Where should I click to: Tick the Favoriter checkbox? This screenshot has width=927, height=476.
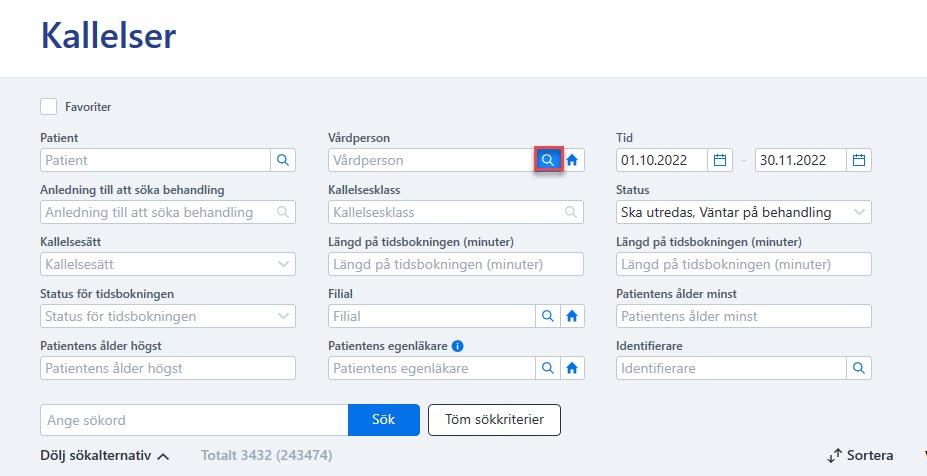(x=48, y=107)
